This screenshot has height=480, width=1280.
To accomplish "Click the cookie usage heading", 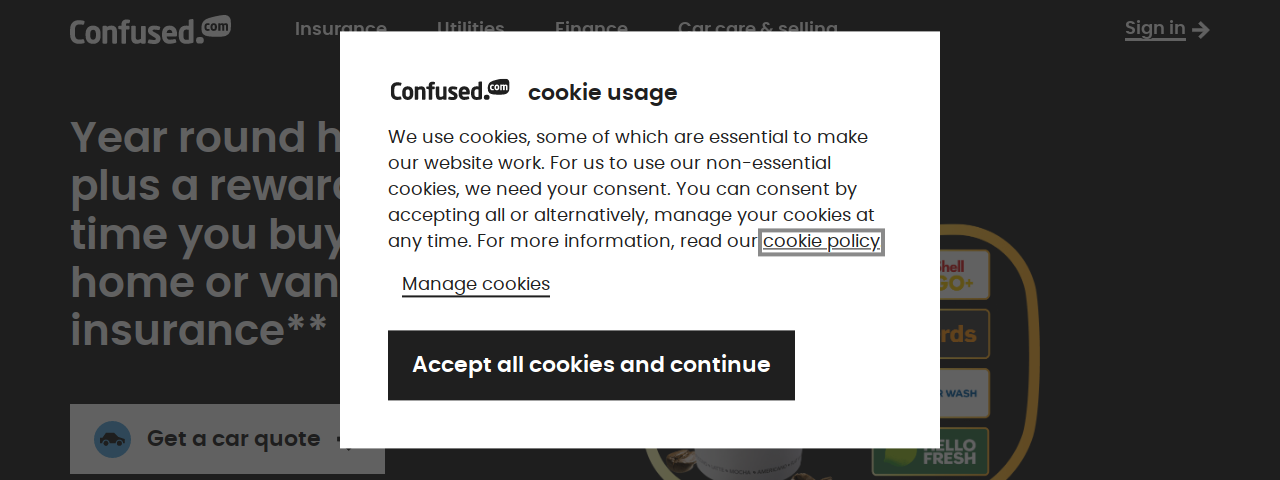I will [603, 92].
